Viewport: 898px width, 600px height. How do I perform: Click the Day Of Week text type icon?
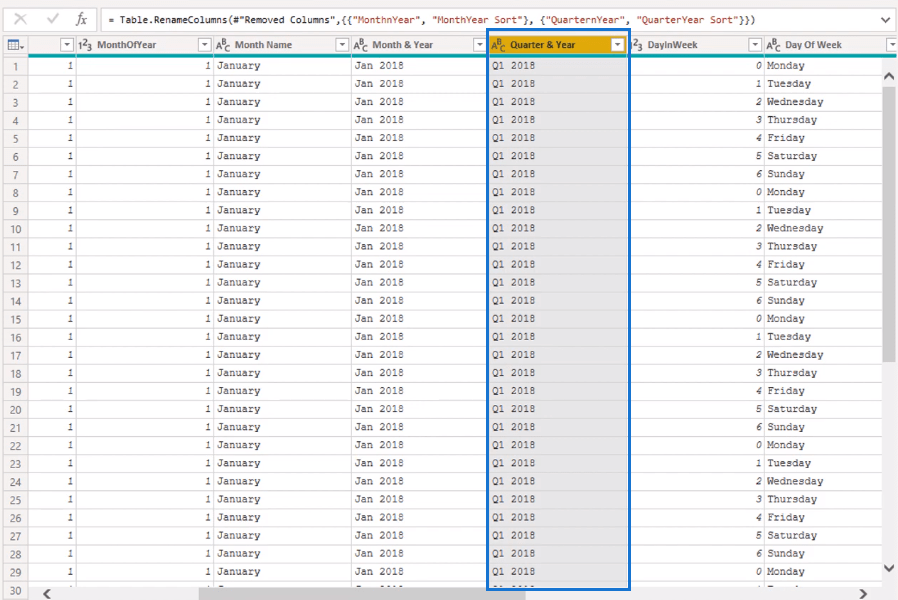[x=773, y=45]
